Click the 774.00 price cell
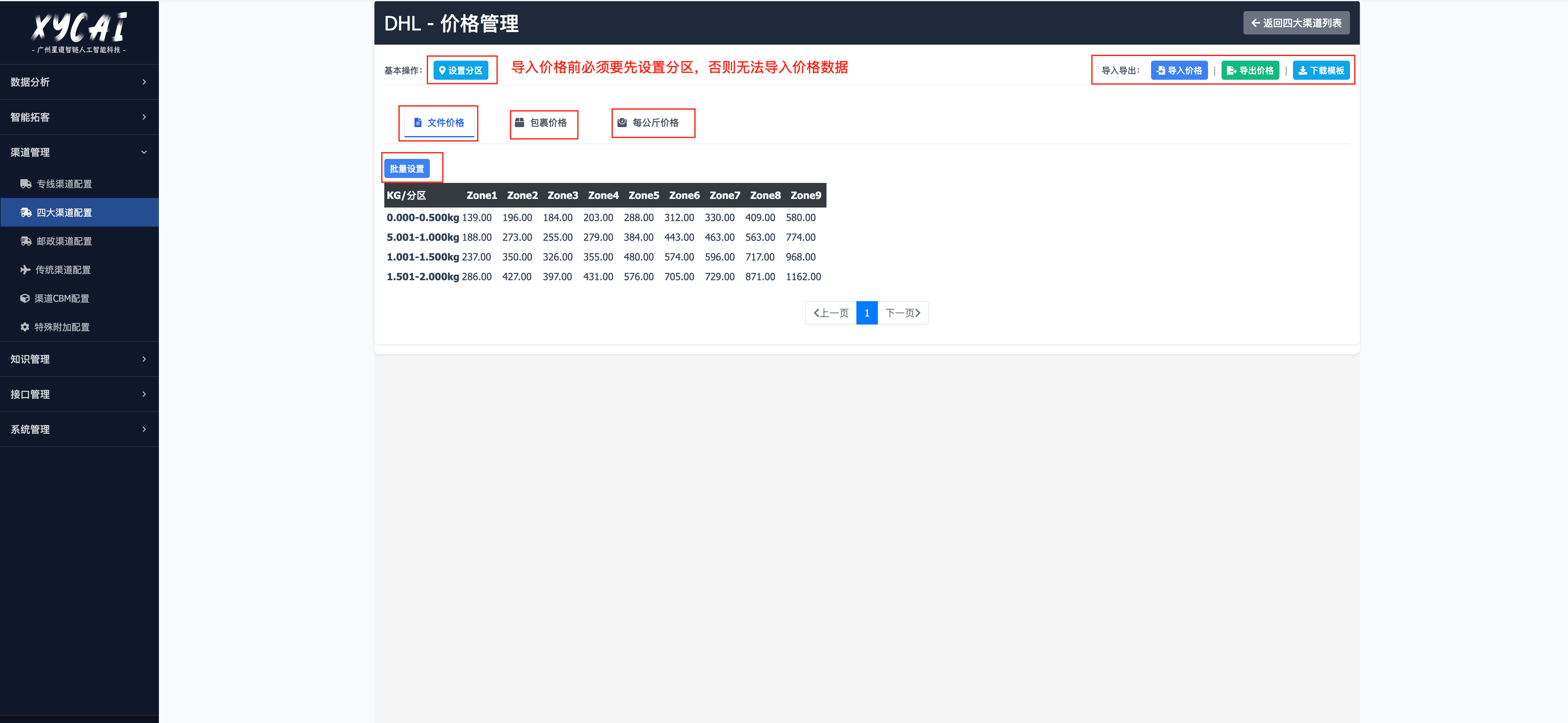Image resolution: width=1568 pixels, height=723 pixels. (x=800, y=237)
